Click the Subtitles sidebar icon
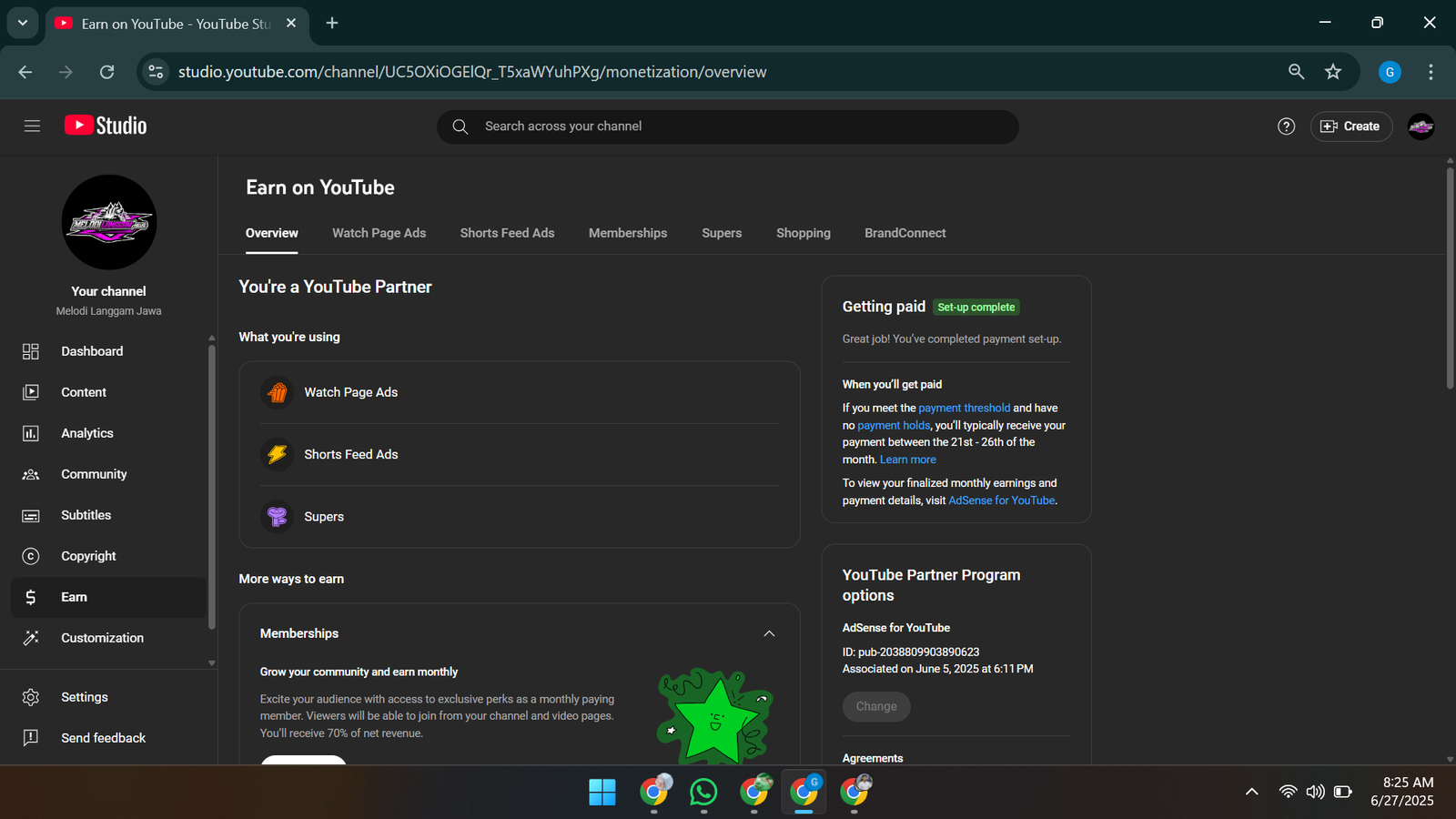1456x819 pixels. click(31, 515)
